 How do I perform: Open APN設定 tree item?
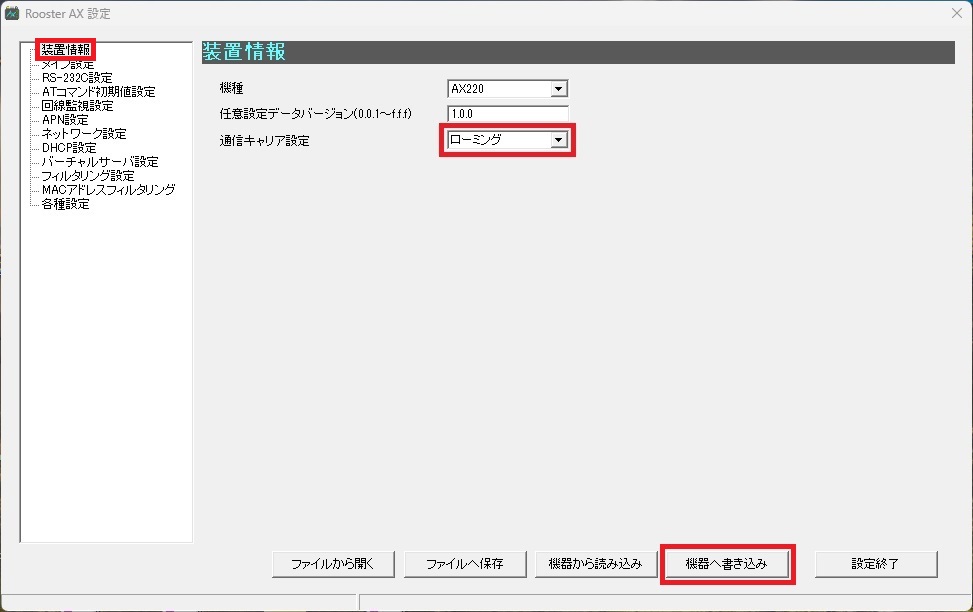point(65,120)
